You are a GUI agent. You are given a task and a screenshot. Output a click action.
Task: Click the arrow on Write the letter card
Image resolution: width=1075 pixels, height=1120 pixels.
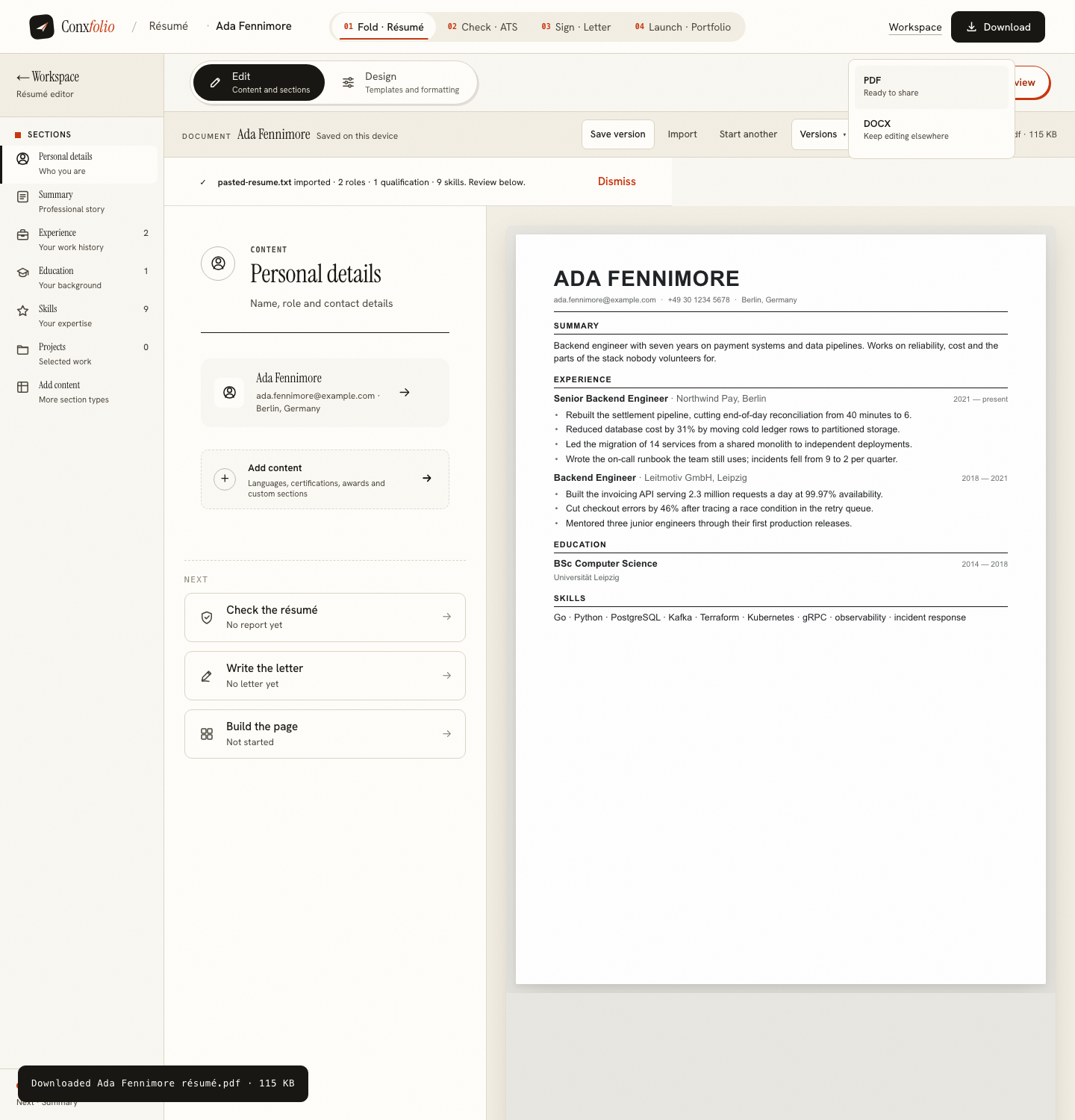click(x=446, y=676)
